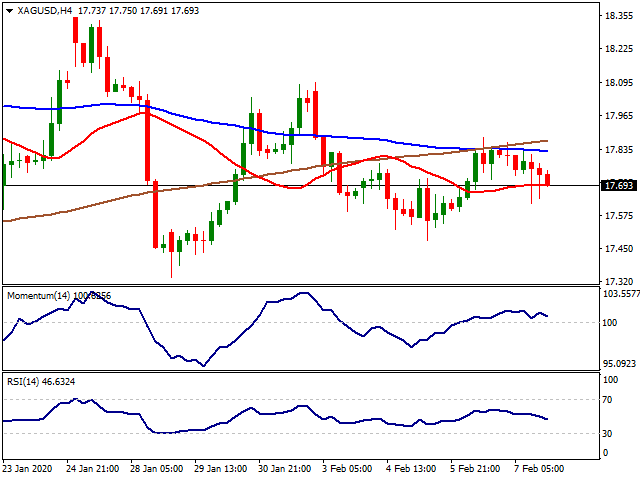Click the Momentum 100 level label
This screenshot has width=640, height=480.
coord(610,323)
